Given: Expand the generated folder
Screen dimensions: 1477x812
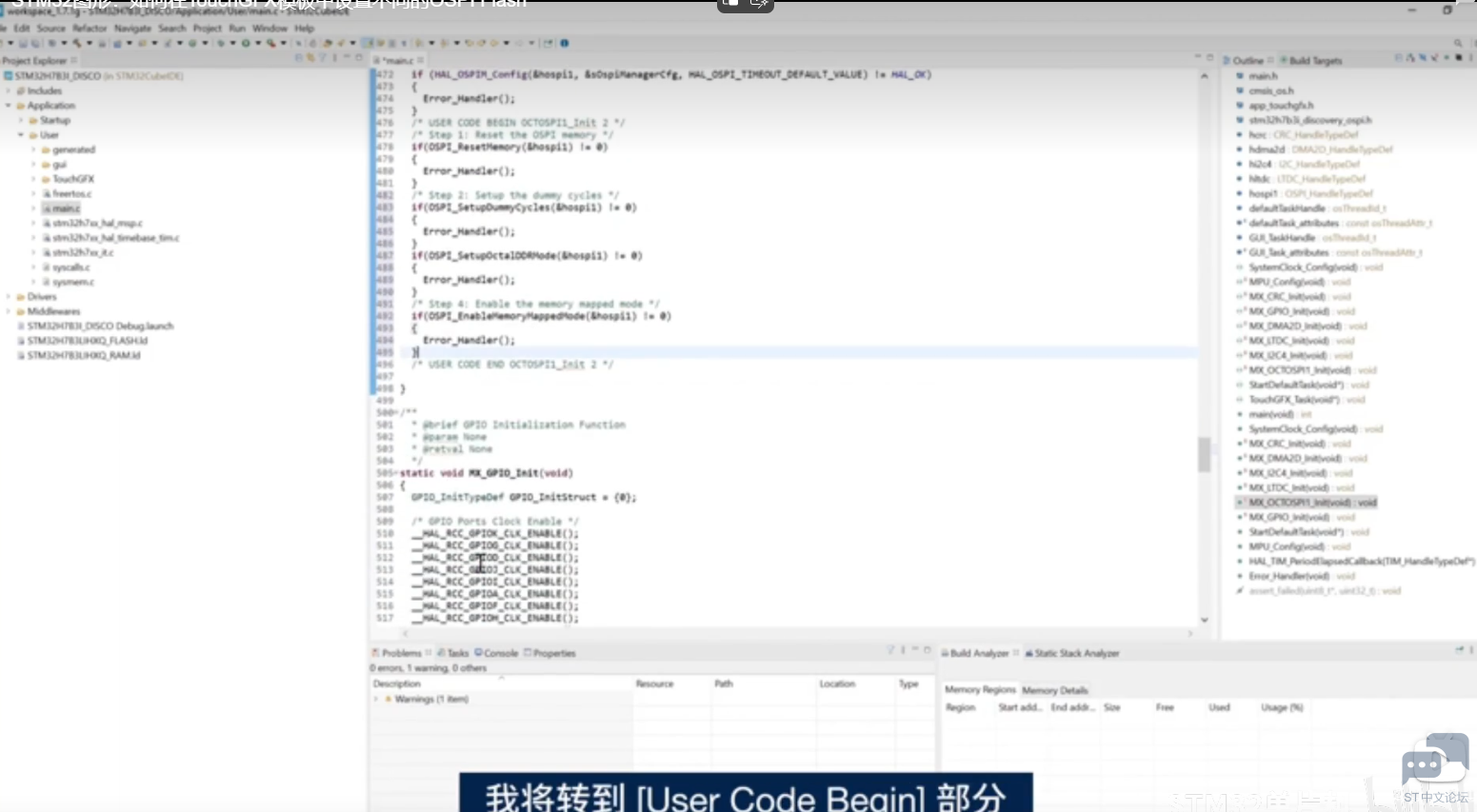Looking at the screenshot, I should pyautogui.click(x=33, y=149).
